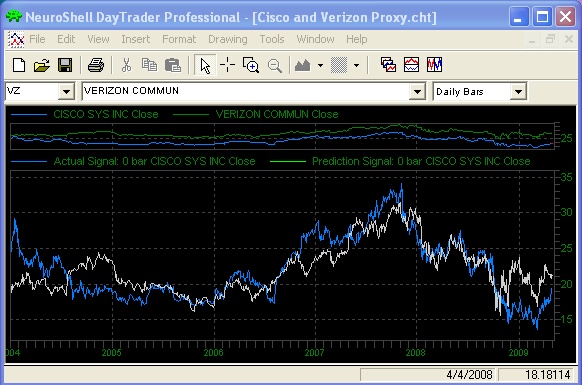Open a file with the folder icon

point(42,65)
